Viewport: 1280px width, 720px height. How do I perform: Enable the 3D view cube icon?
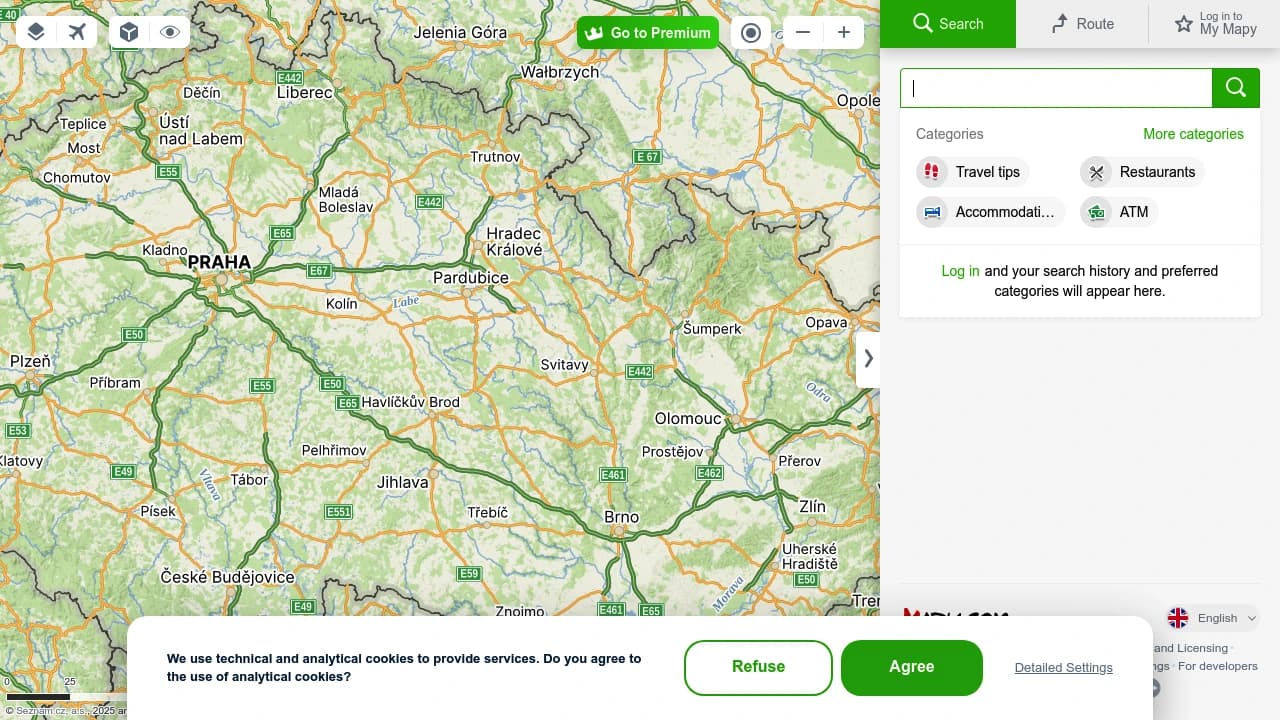coord(128,32)
